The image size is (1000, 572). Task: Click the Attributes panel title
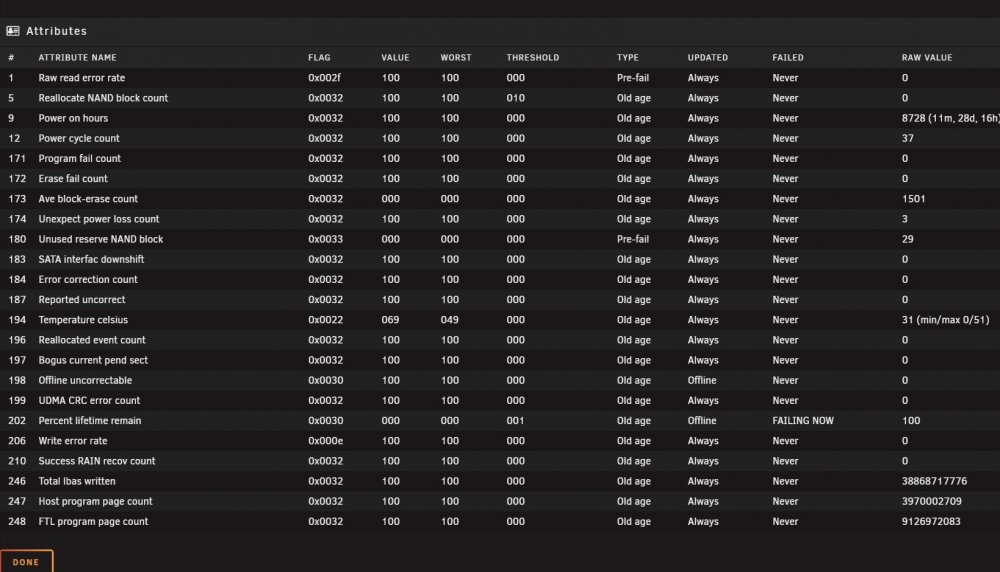[x=56, y=31]
